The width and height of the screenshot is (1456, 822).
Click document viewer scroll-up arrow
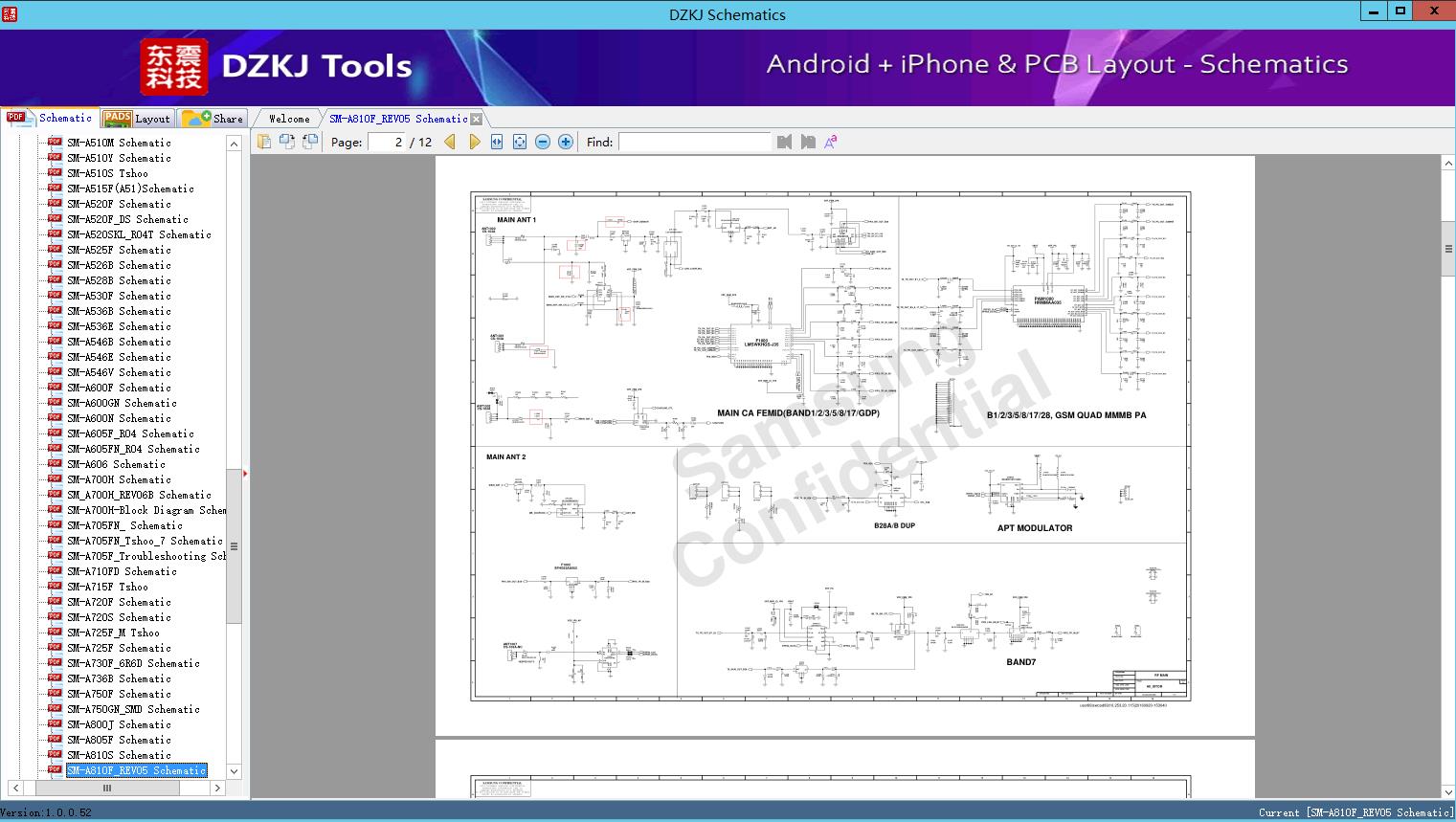point(1447,164)
